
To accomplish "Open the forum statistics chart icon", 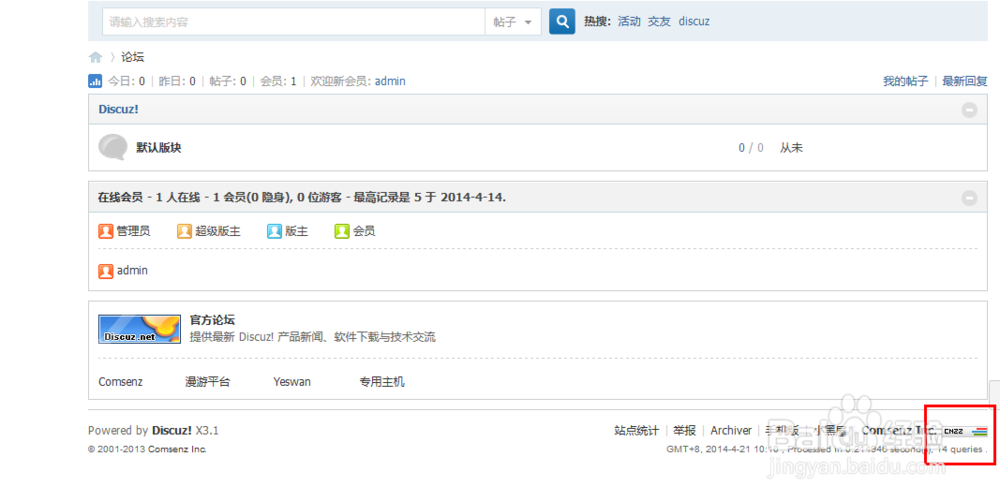I will pos(95,81).
